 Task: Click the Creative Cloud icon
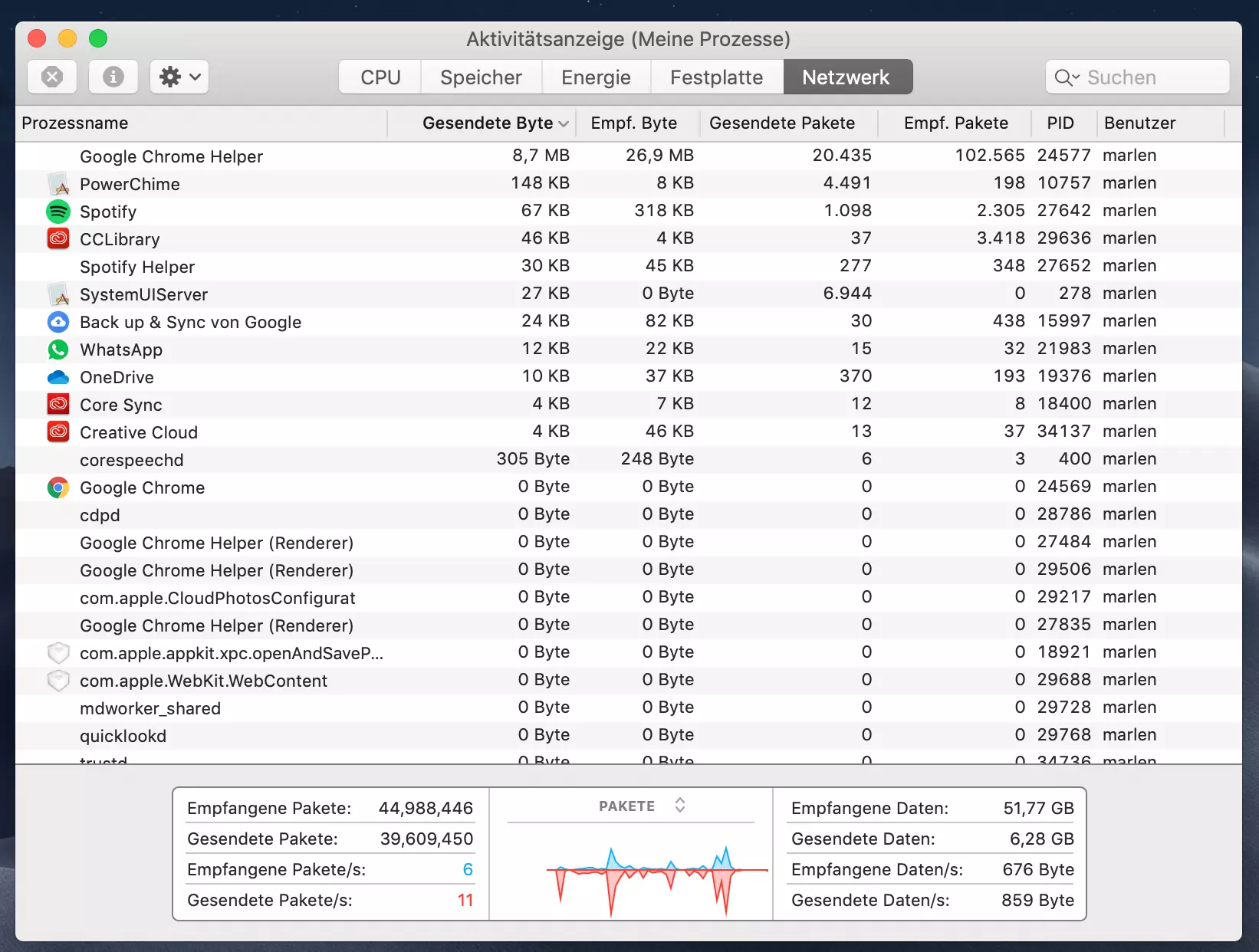pos(58,432)
